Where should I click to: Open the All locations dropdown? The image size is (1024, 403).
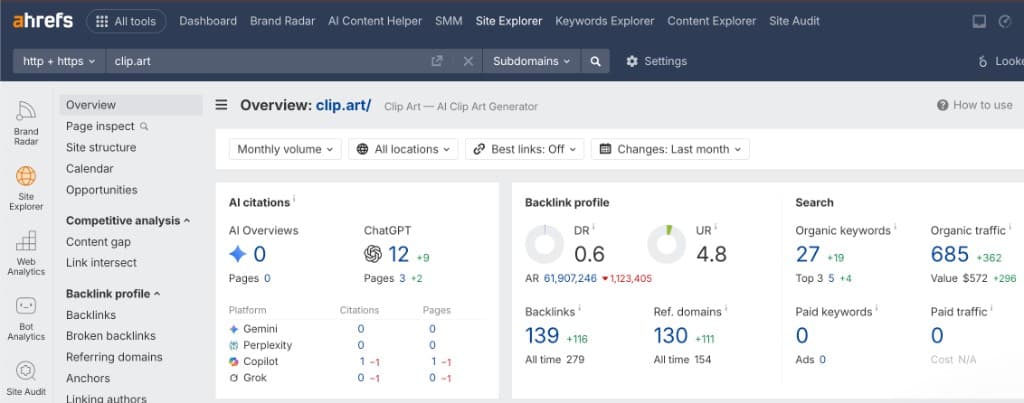coord(403,149)
